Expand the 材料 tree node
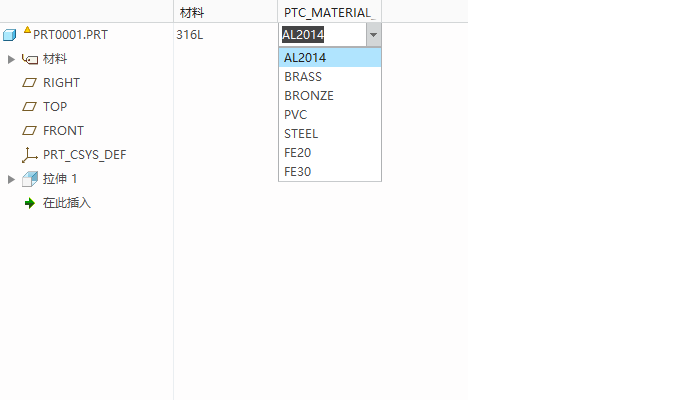700x400 pixels. (11, 59)
